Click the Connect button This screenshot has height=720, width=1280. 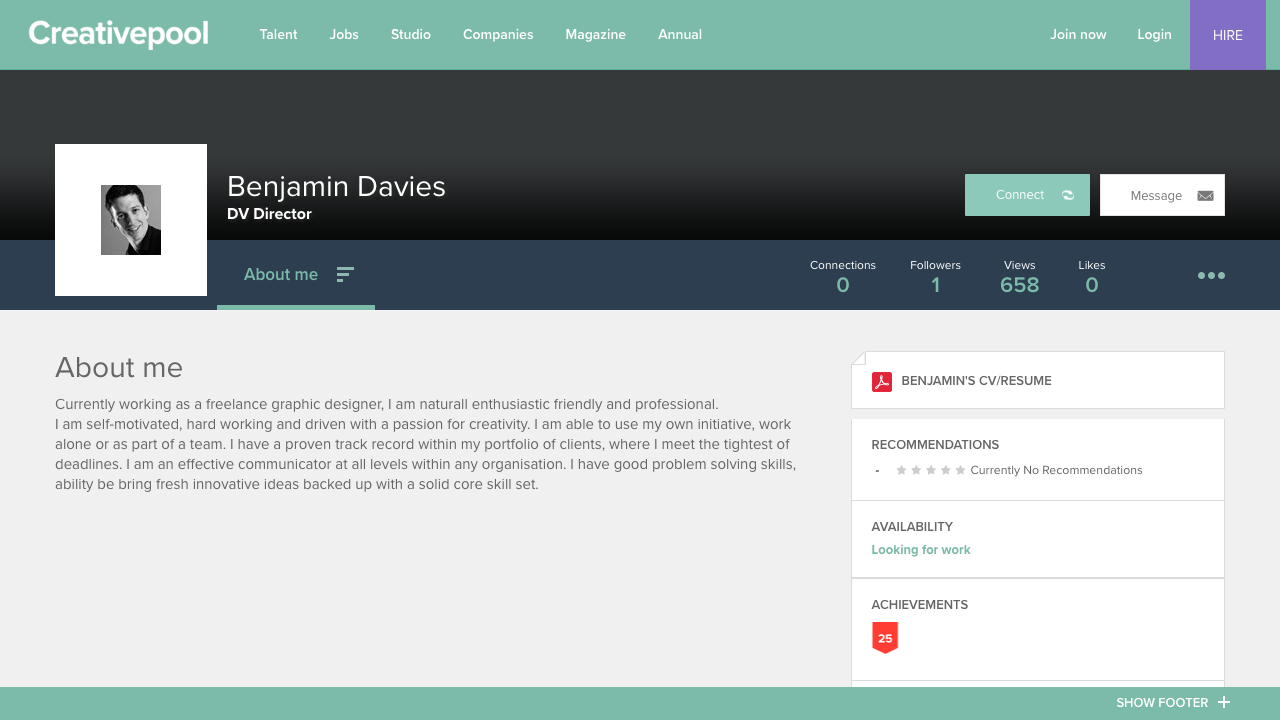coord(1019,195)
